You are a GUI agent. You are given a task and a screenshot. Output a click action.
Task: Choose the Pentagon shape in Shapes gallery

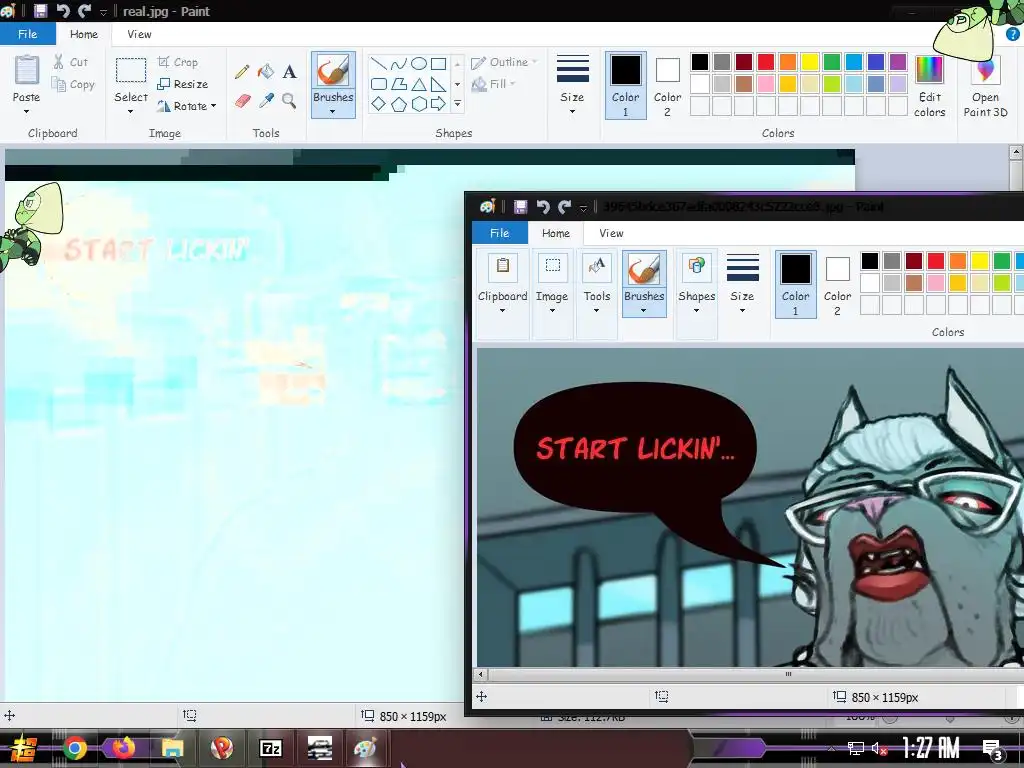click(398, 104)
